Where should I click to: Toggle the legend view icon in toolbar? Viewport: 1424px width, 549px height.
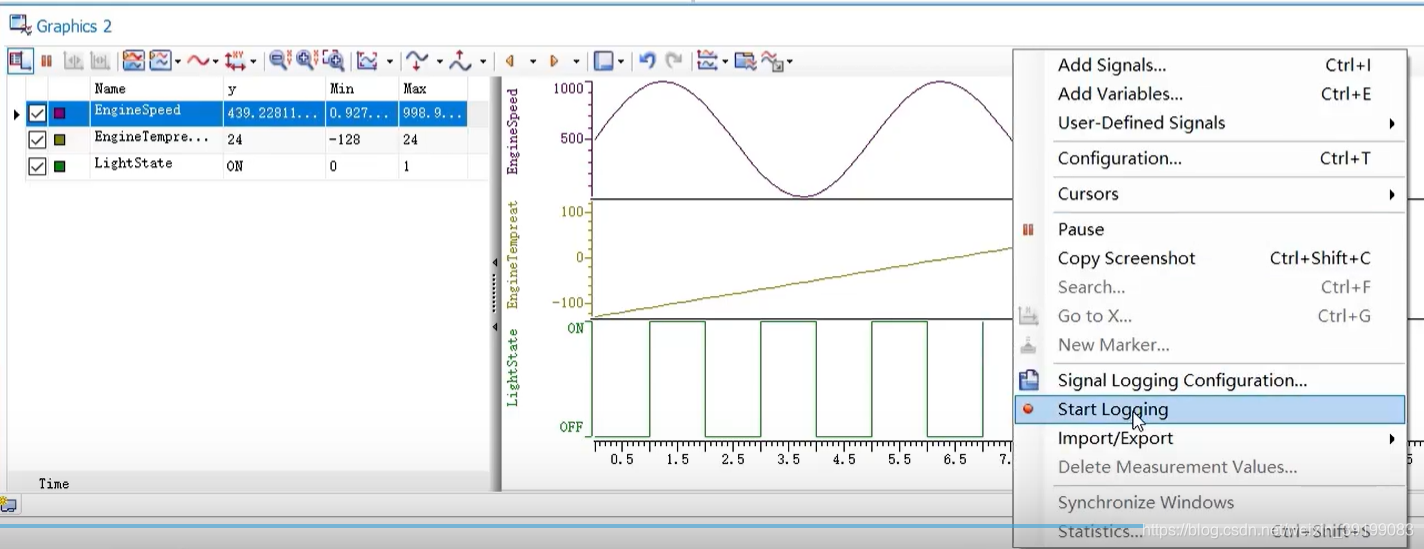coord(19,61)
